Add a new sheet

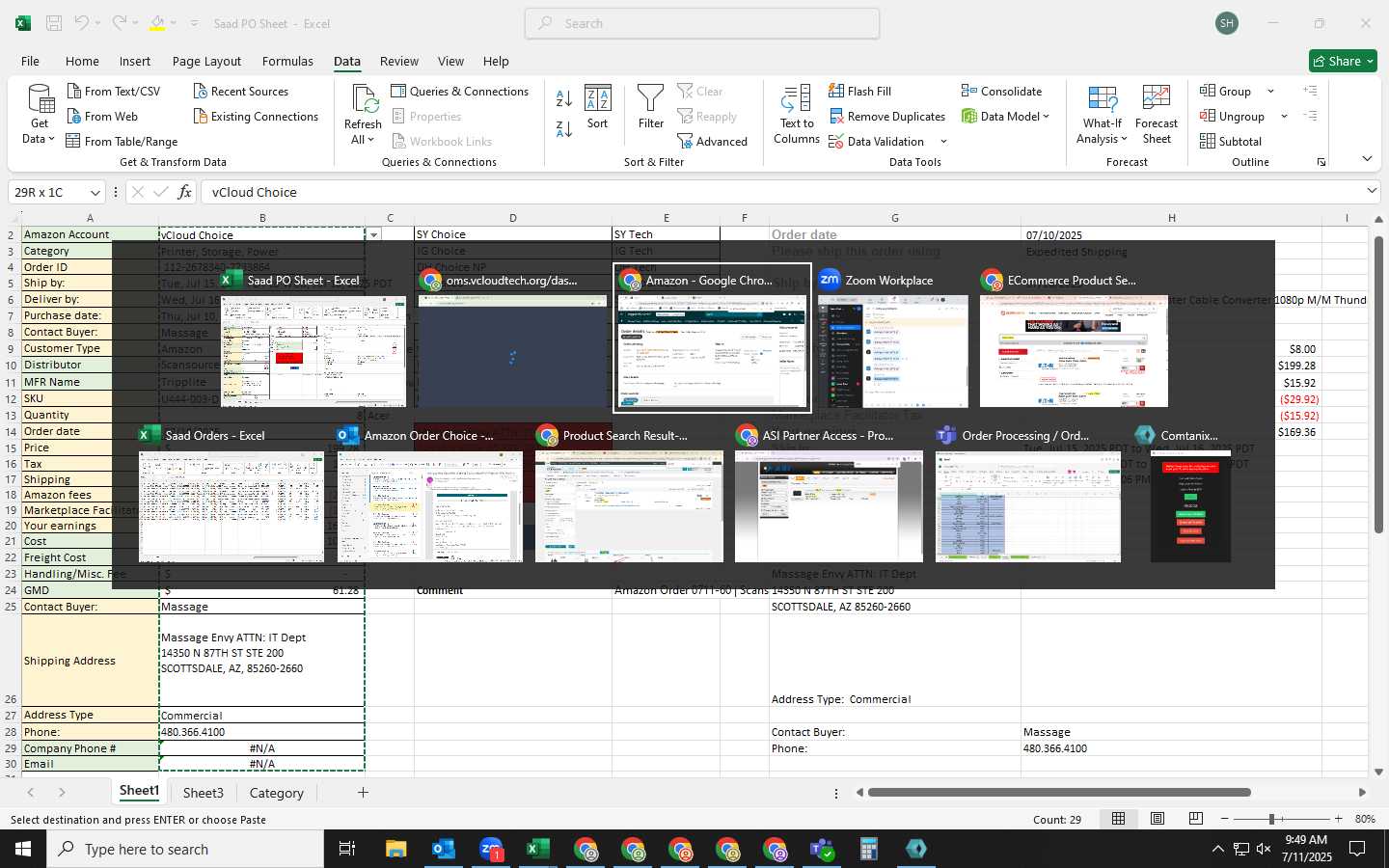[363, 793]
